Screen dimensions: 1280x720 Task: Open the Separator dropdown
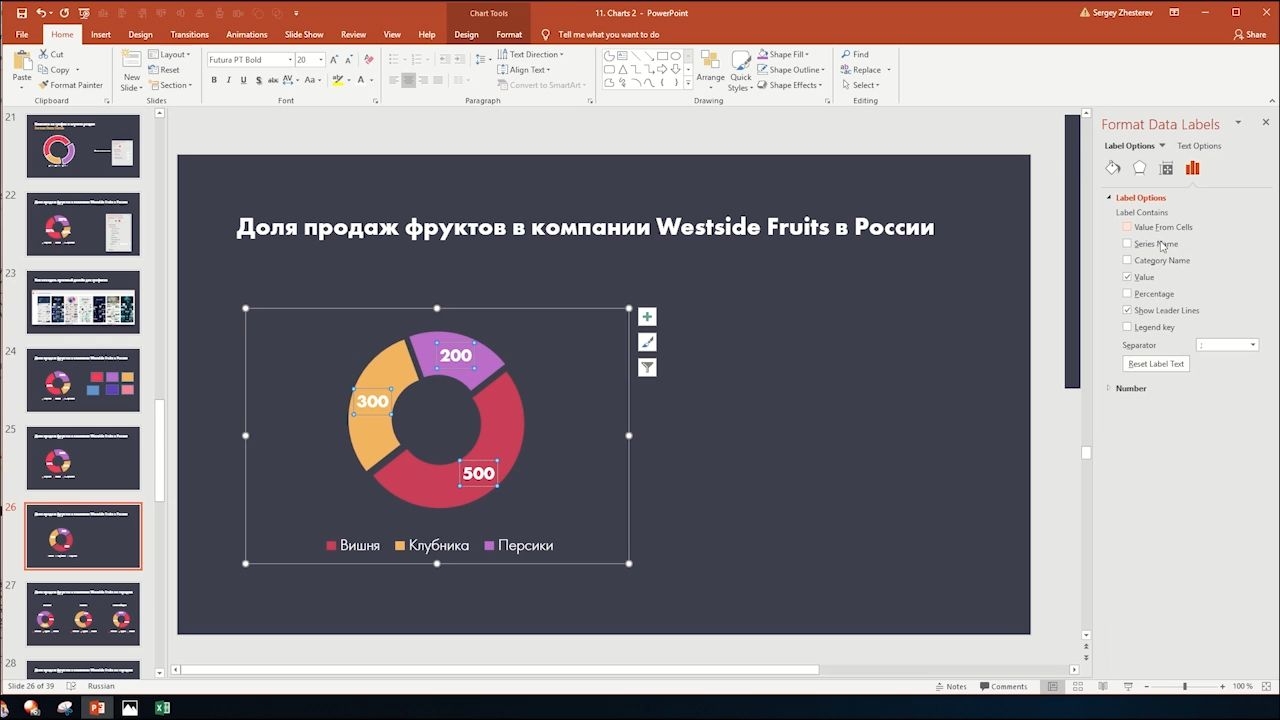click(1227, 345)
